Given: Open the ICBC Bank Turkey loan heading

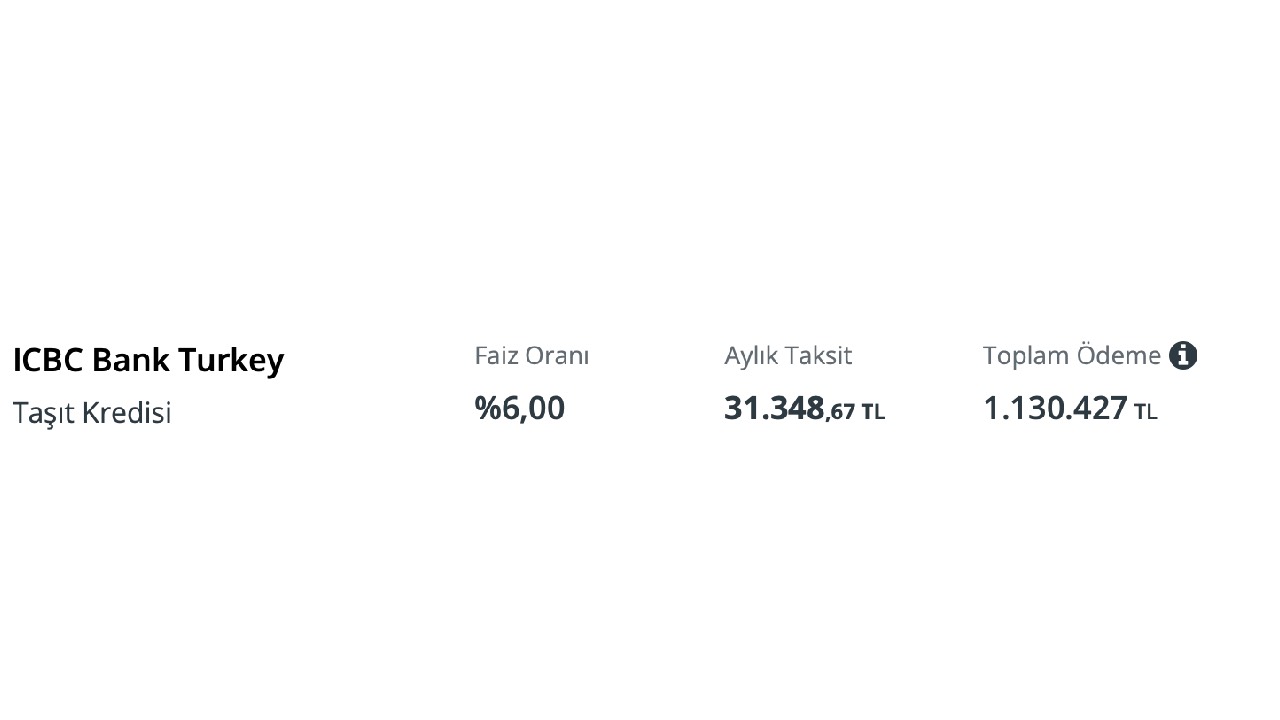Looking at the screenshot, I should (x=148, y=360).
